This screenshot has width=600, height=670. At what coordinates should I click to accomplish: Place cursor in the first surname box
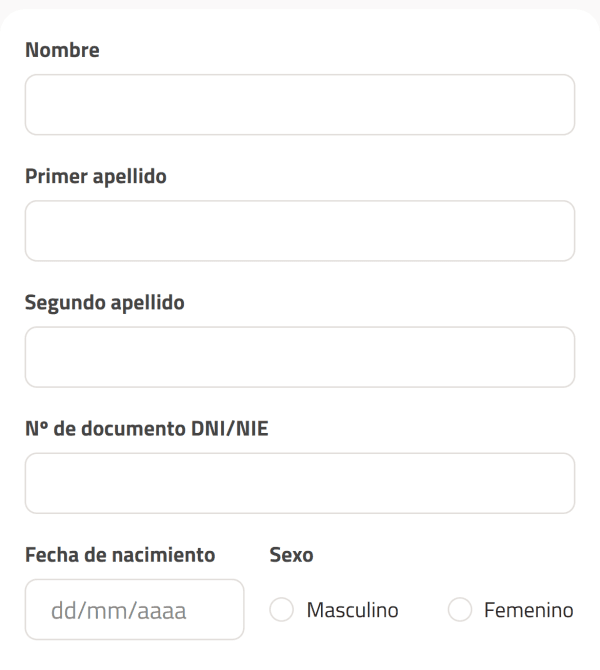click(x=299, y=231)
